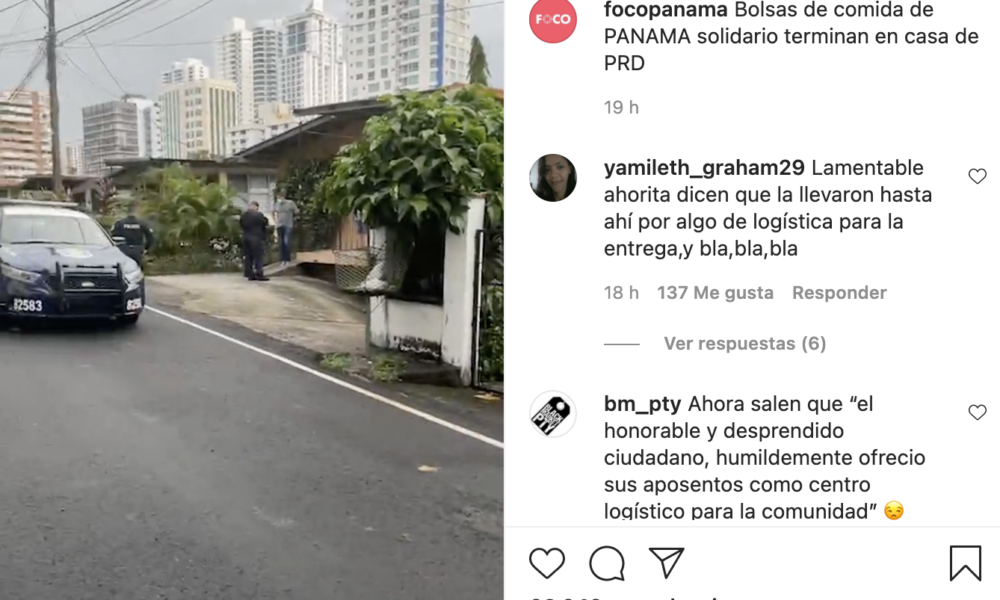Reply using Responder link

point(839,293)
